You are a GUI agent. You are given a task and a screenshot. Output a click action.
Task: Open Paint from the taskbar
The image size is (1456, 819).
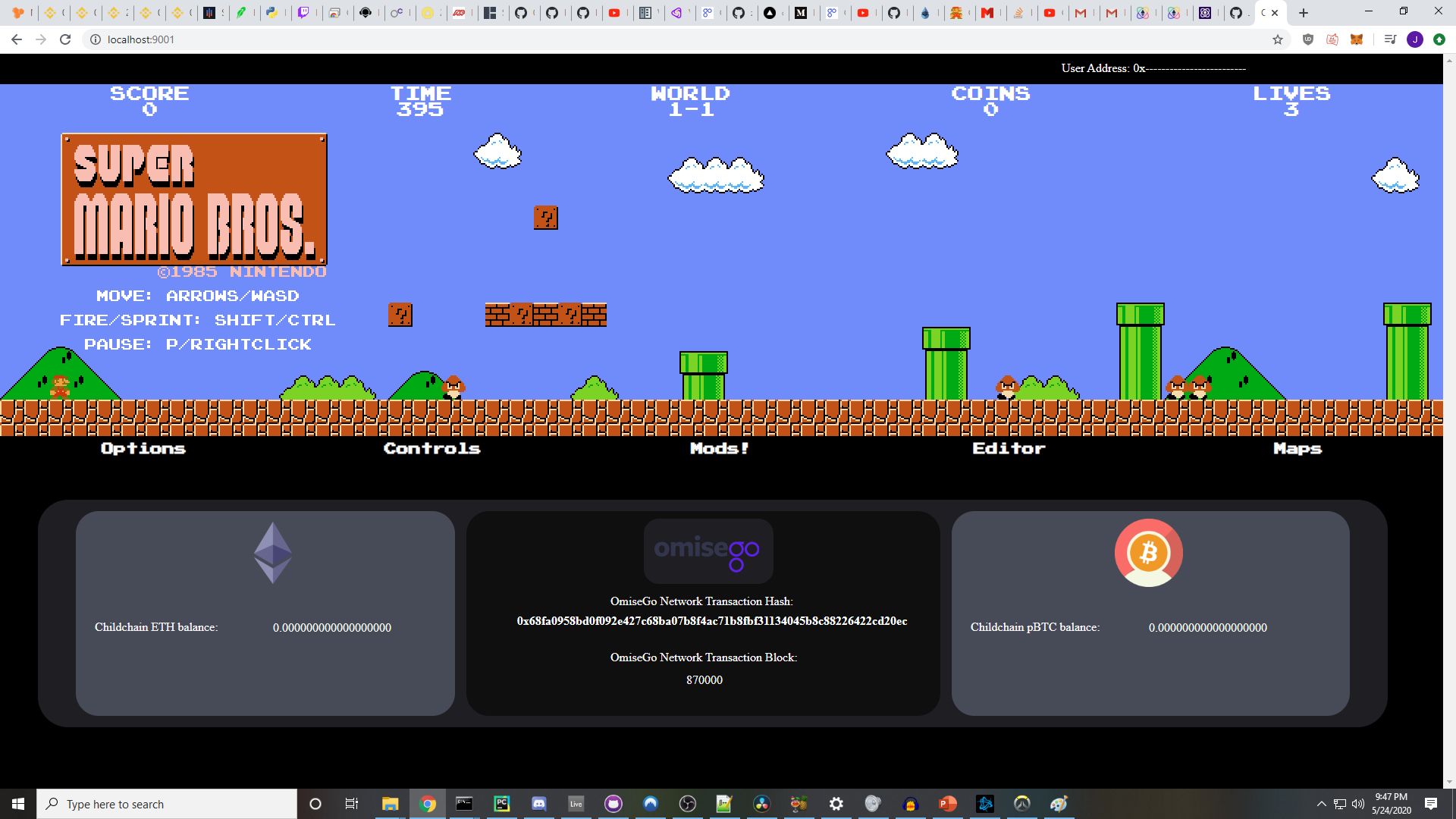click(x=1059, y=804)
